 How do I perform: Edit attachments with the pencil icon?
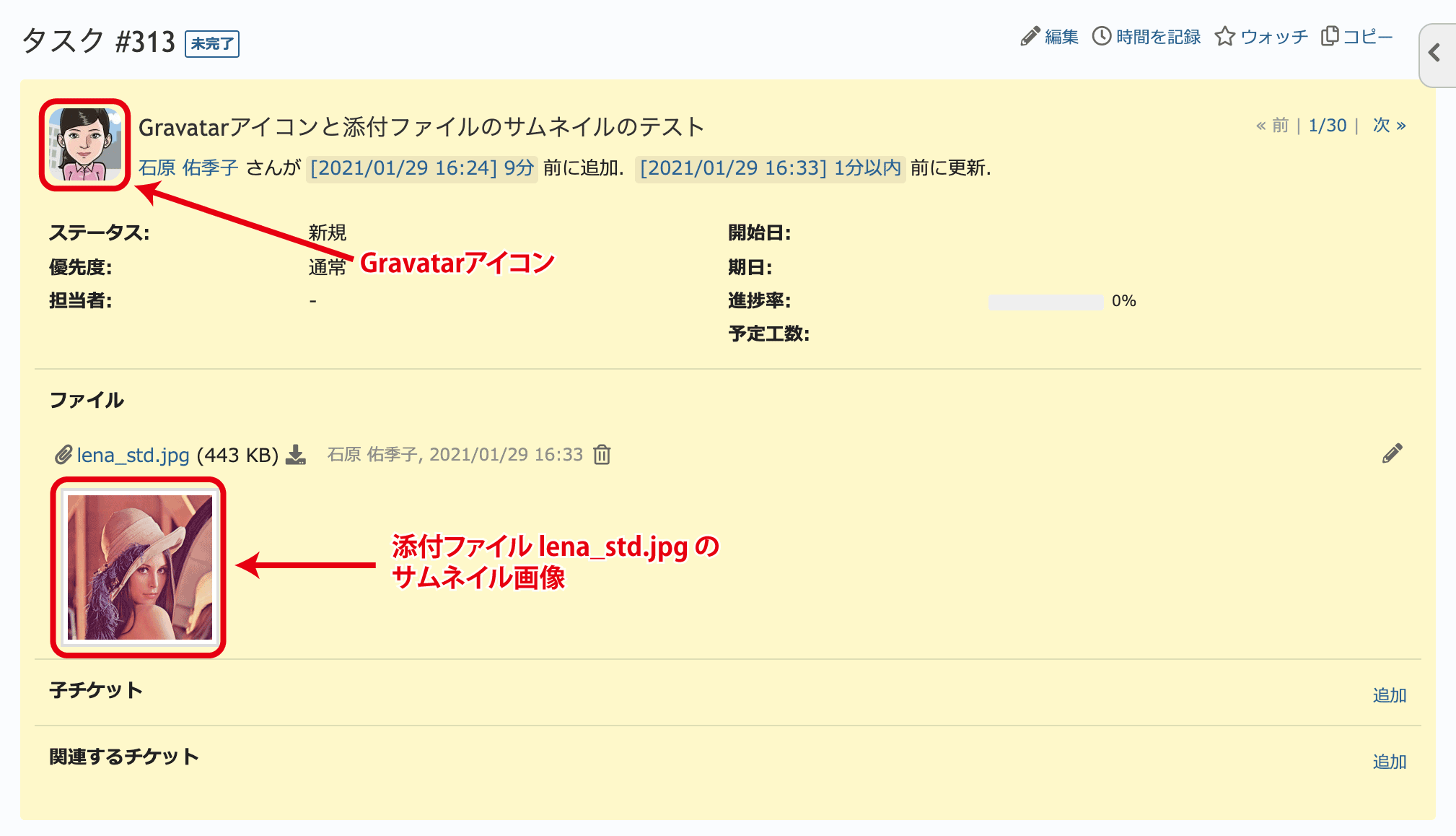pos(1393,453)
